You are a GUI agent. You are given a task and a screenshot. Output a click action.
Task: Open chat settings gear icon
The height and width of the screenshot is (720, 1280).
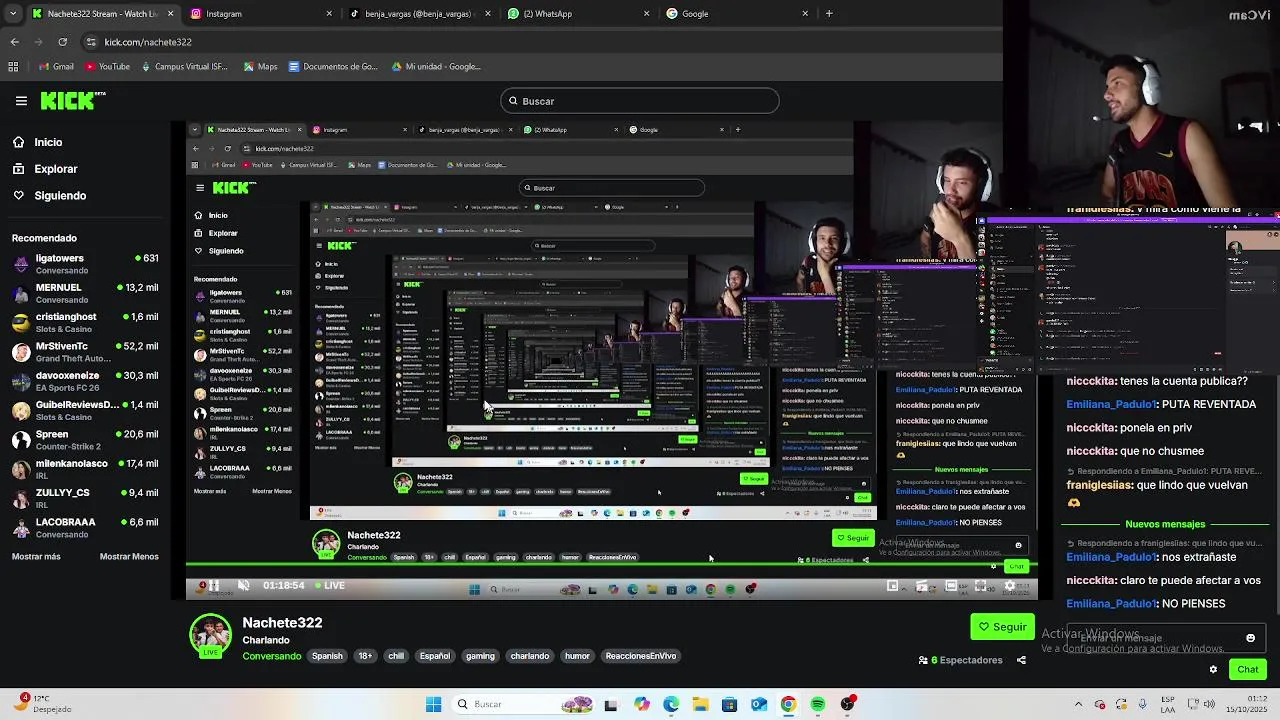point(1214,670)
